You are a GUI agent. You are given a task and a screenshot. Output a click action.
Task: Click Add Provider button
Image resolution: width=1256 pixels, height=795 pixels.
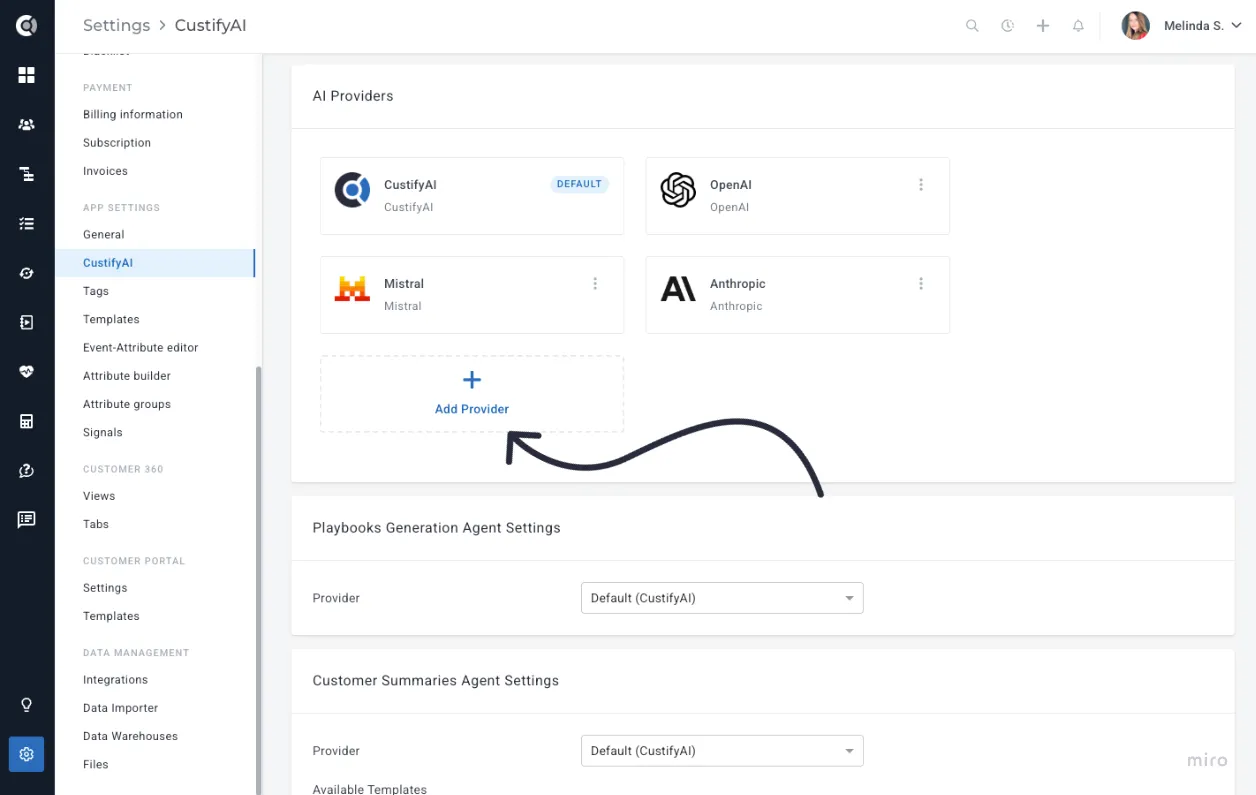click(x=472, y=394)
